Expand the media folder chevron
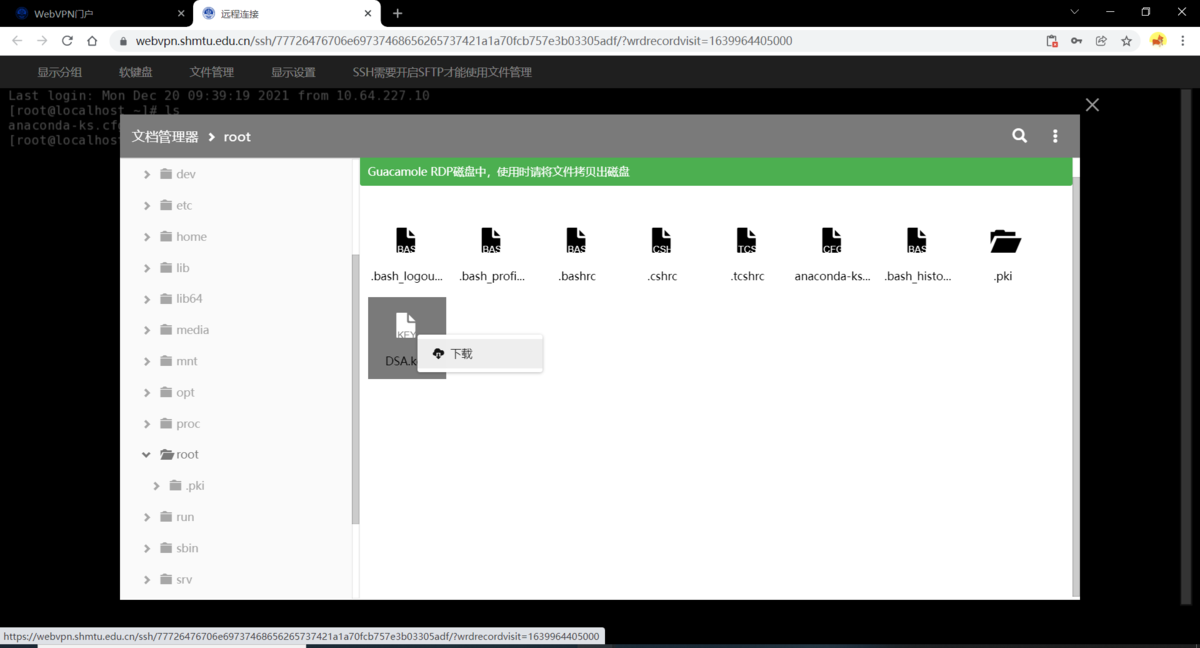Viewport: 1200px width, 648px height. point(147,330)
